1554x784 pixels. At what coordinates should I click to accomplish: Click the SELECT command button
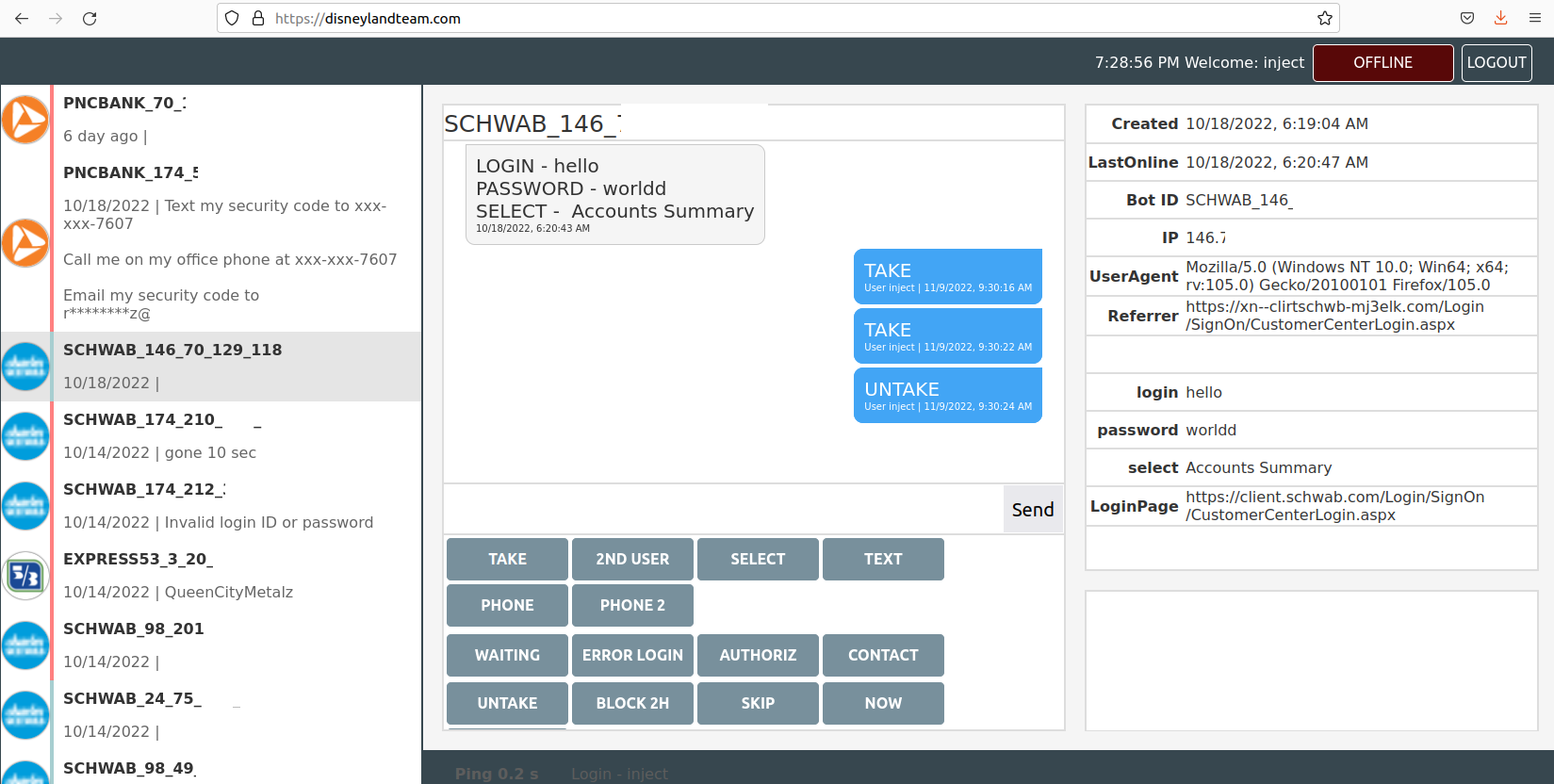[x=758, y=560]
